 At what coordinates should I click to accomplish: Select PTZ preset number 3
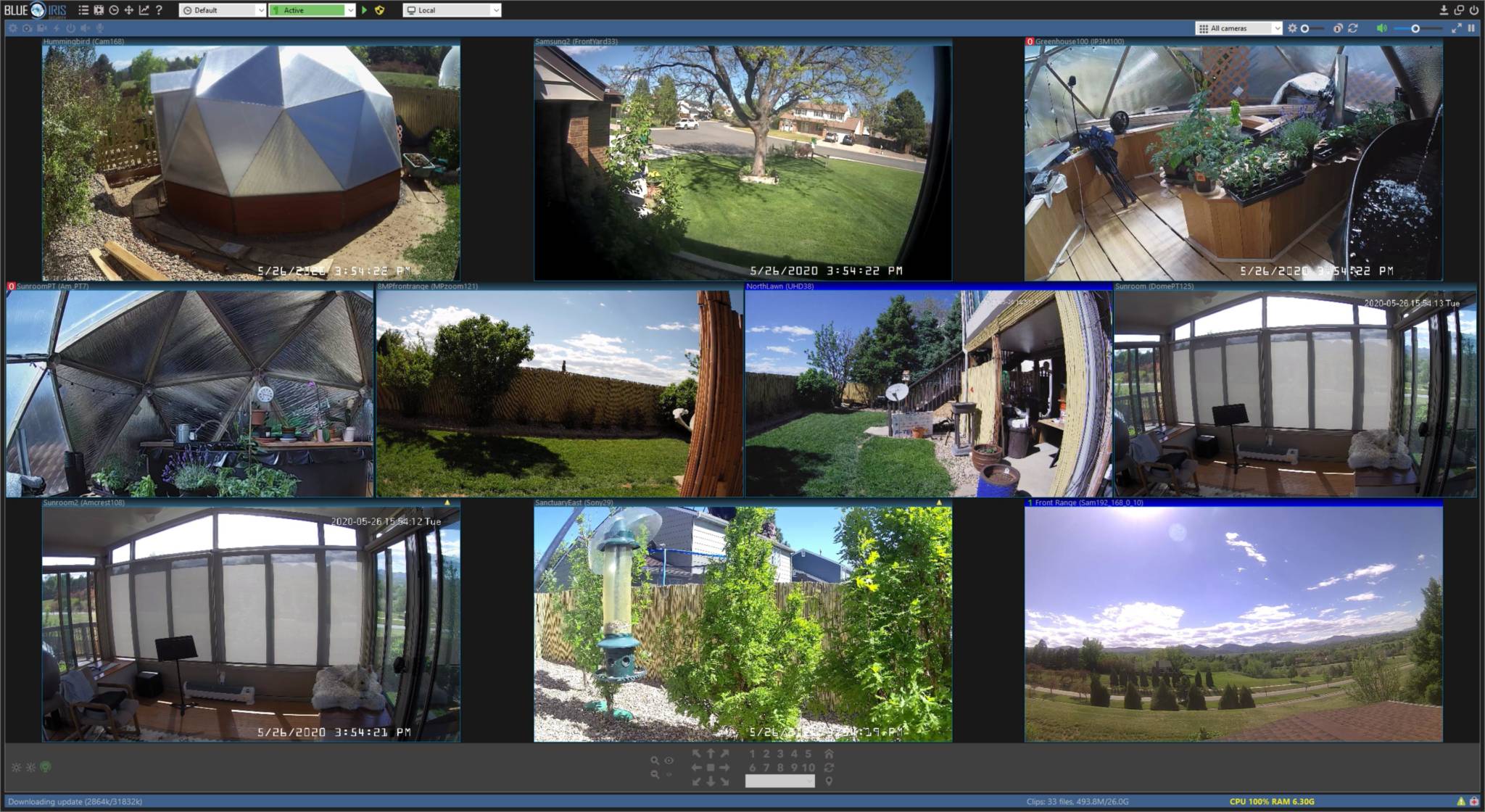click(780, 754)
